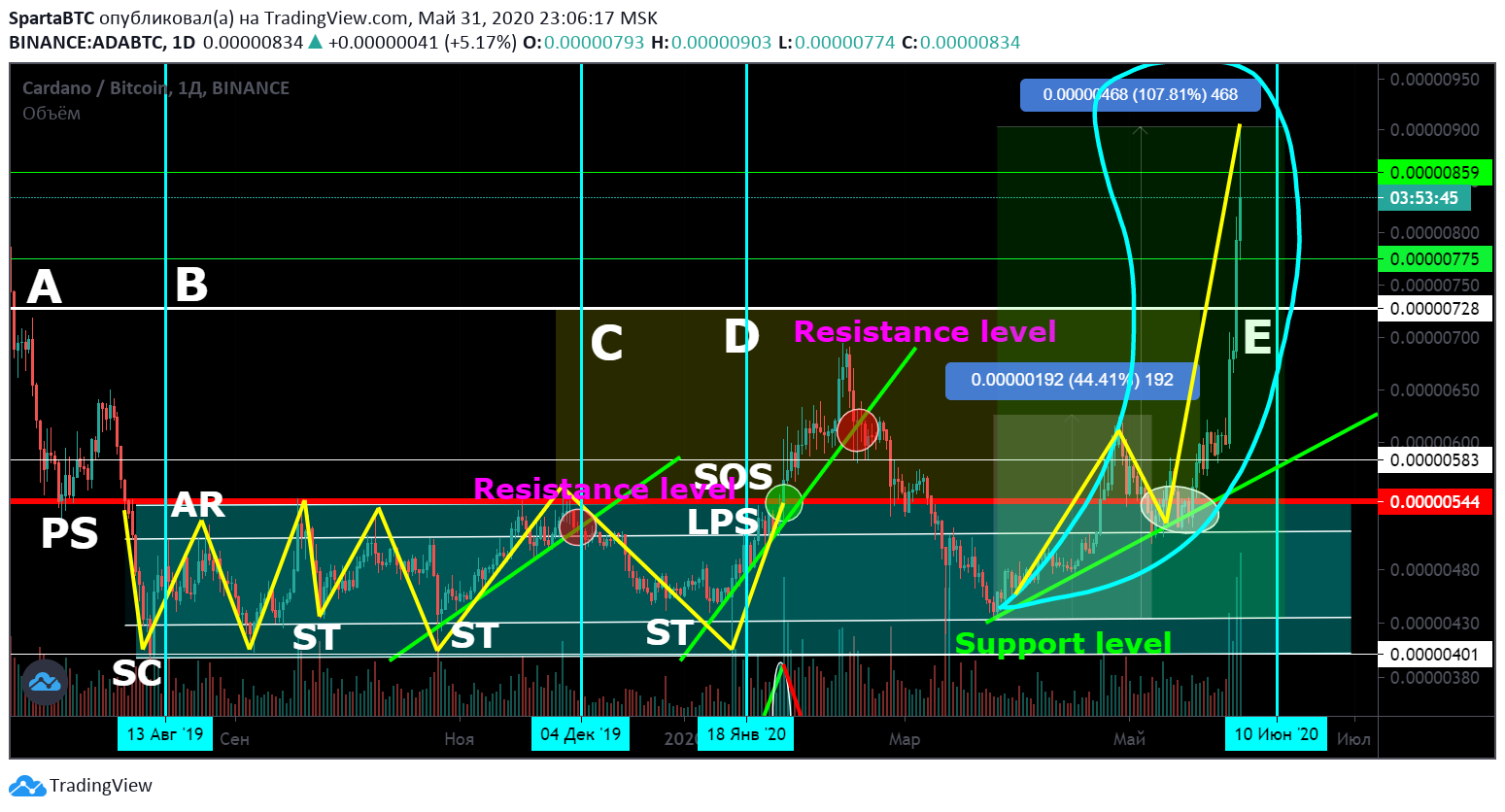Click the 18 Янв '20 date marker
This screenshot has width=1505, height=812.
click(x=746, y=734)
